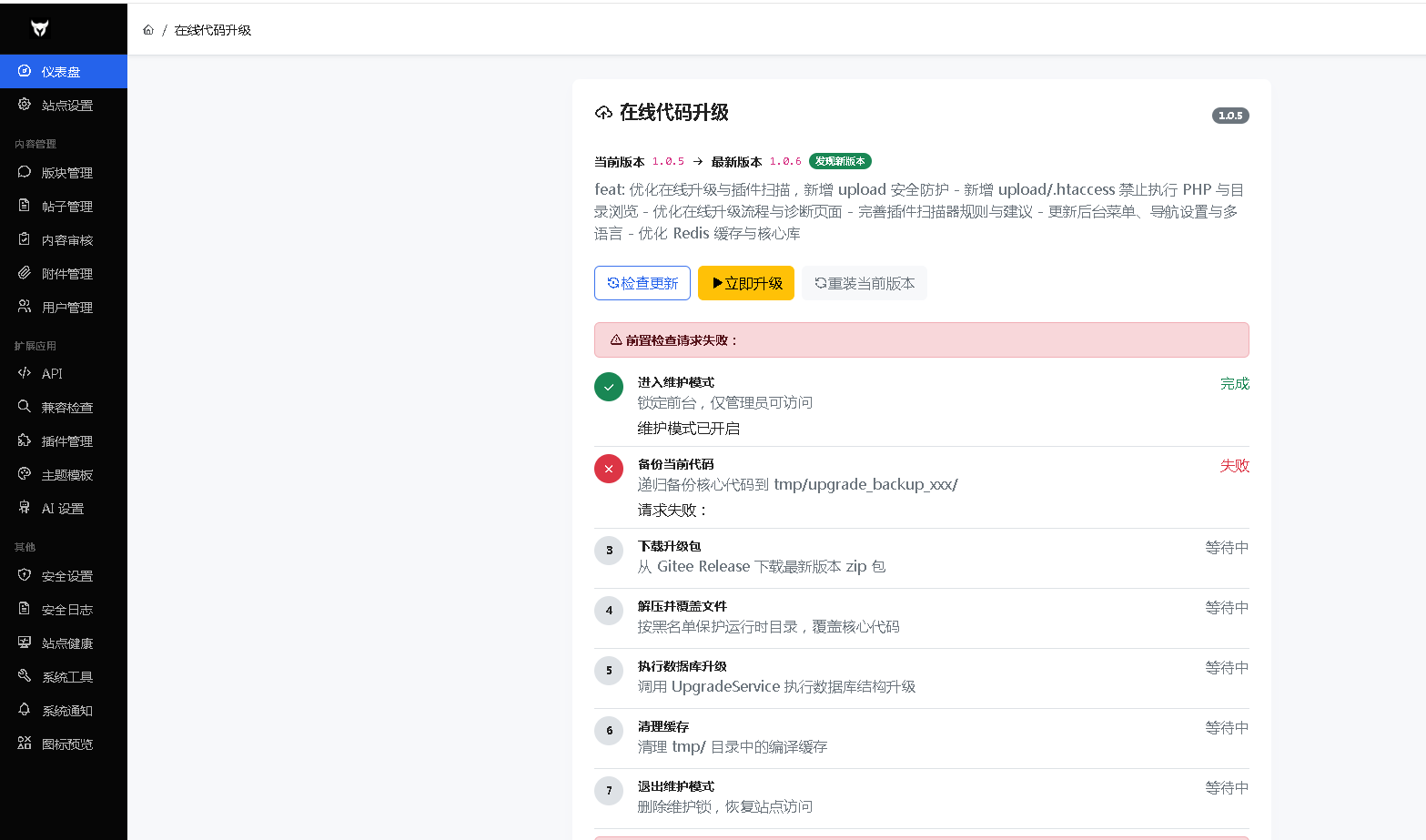Click the 兼容检查 magnifier icon
1426x840 pixels.
[25, 407]
